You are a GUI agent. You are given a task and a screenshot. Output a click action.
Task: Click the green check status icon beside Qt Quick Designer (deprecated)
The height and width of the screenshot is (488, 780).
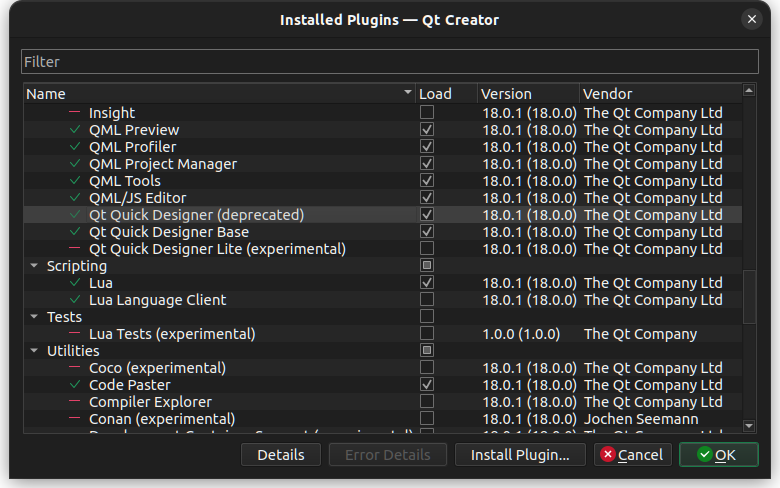coord(75,214)
